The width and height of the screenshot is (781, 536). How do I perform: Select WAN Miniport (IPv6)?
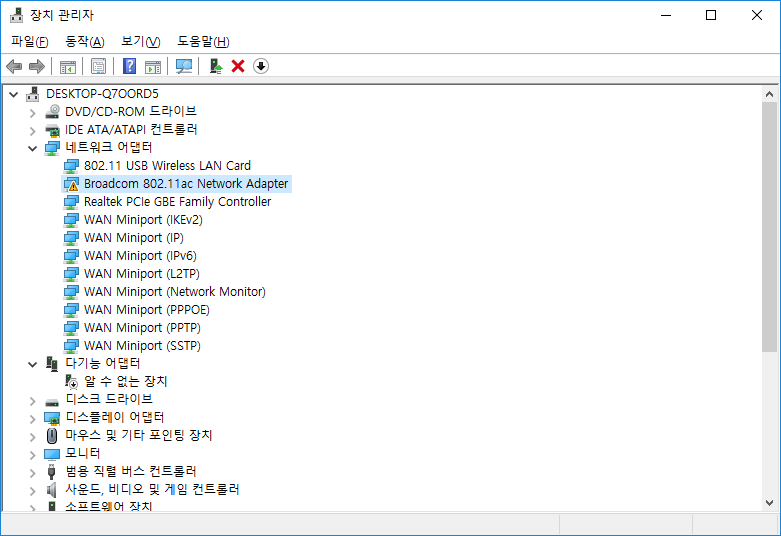pos(140,256)
